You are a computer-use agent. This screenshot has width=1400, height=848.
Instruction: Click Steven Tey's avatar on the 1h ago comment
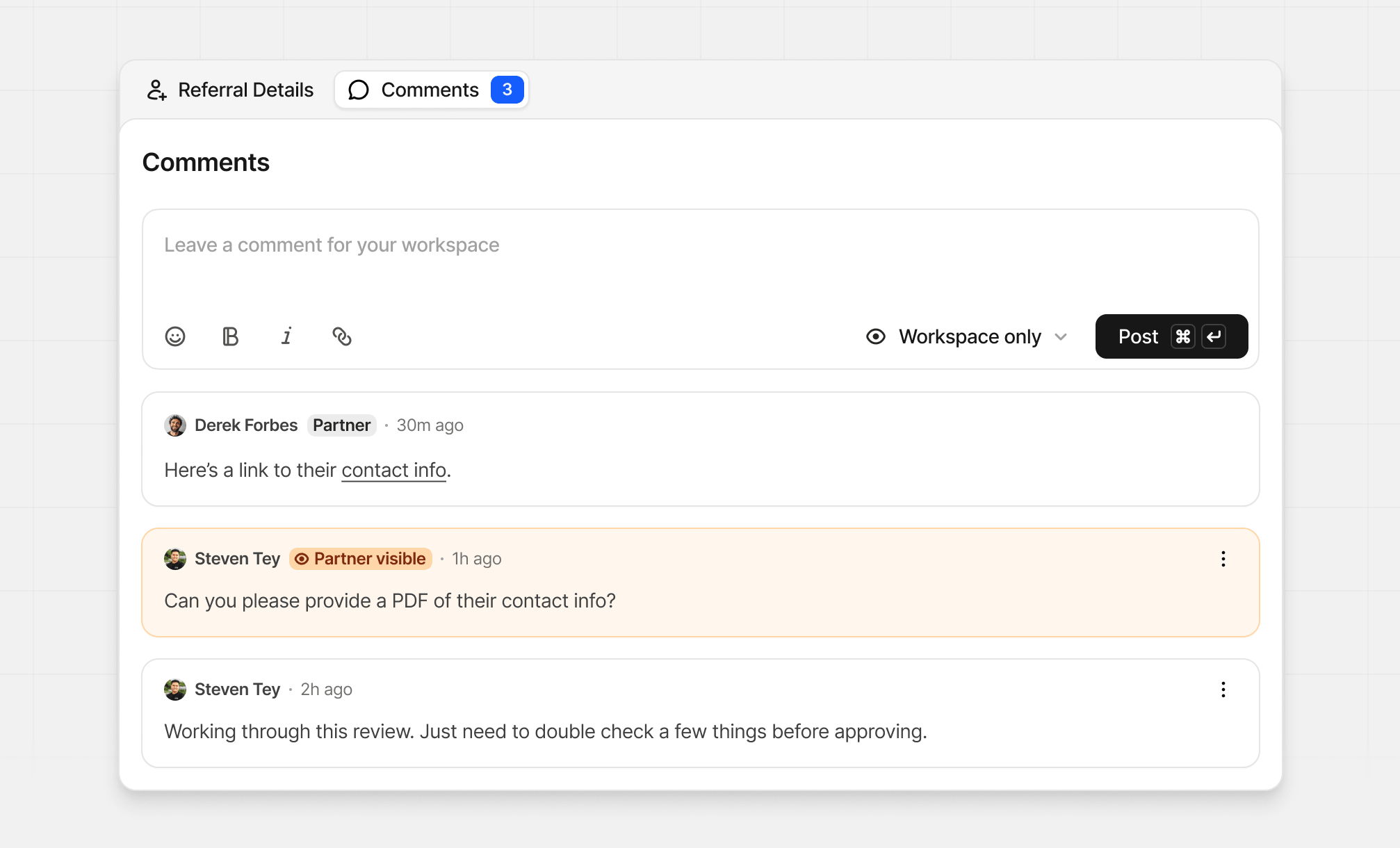point(175,559)
